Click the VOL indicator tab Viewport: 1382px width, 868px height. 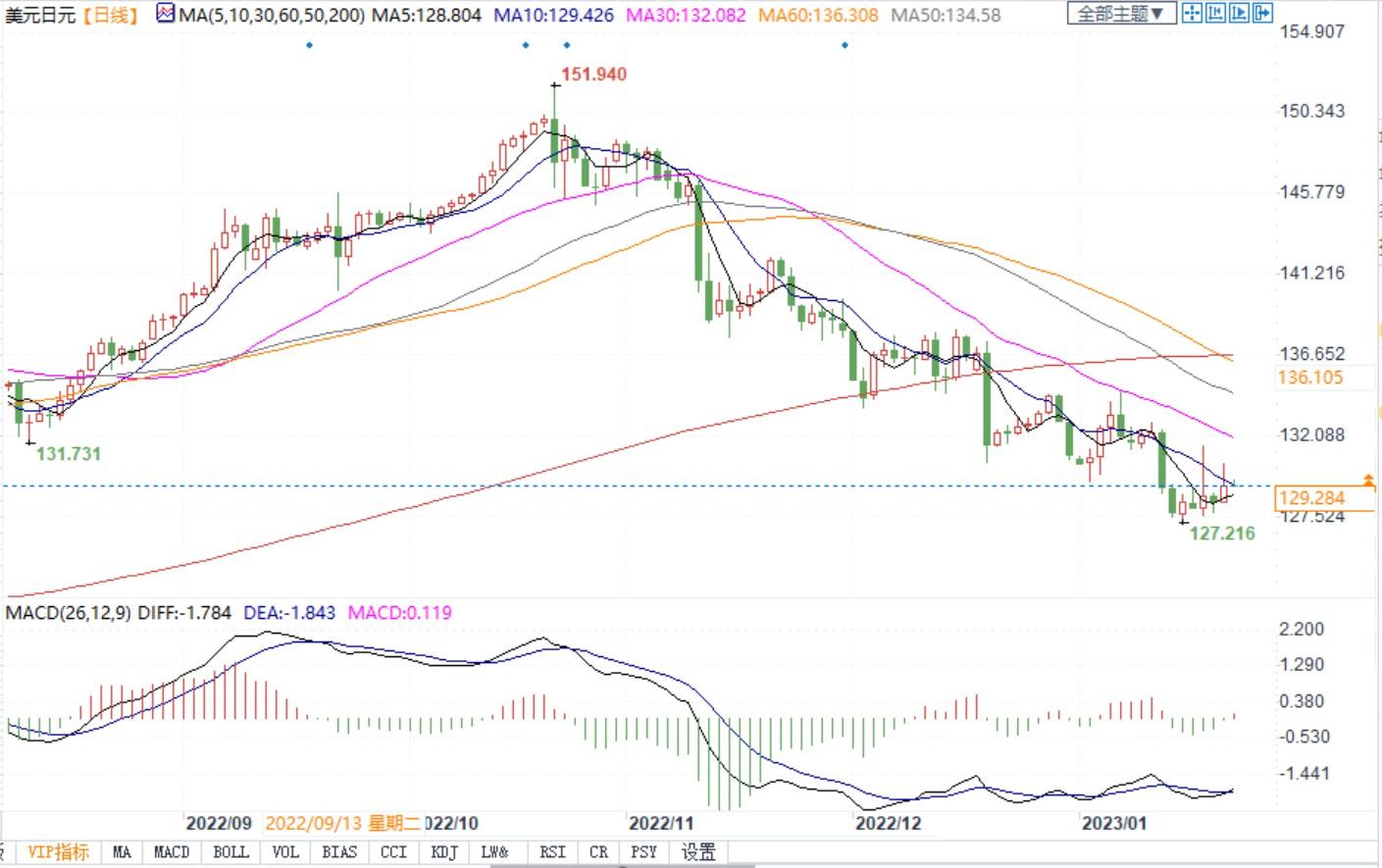285,852
